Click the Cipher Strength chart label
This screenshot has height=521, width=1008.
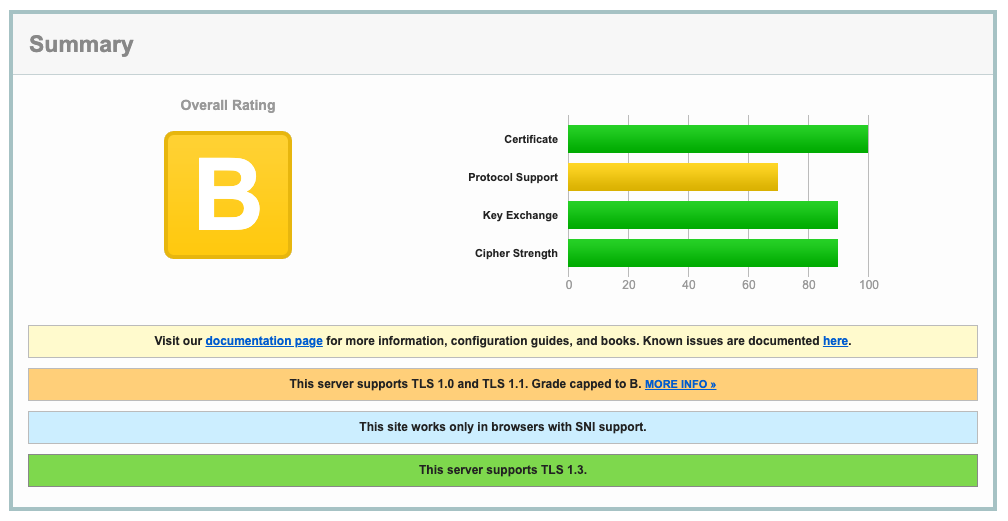(x=516, y=253)
